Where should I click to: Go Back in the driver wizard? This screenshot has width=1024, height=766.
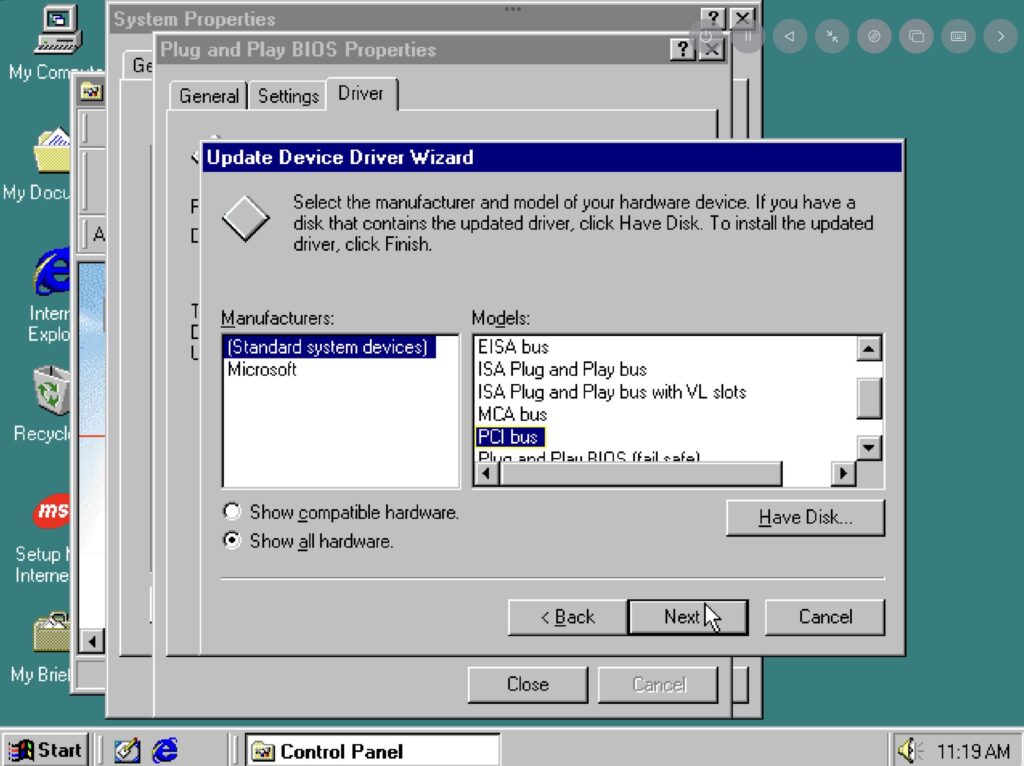pos(568,617)
